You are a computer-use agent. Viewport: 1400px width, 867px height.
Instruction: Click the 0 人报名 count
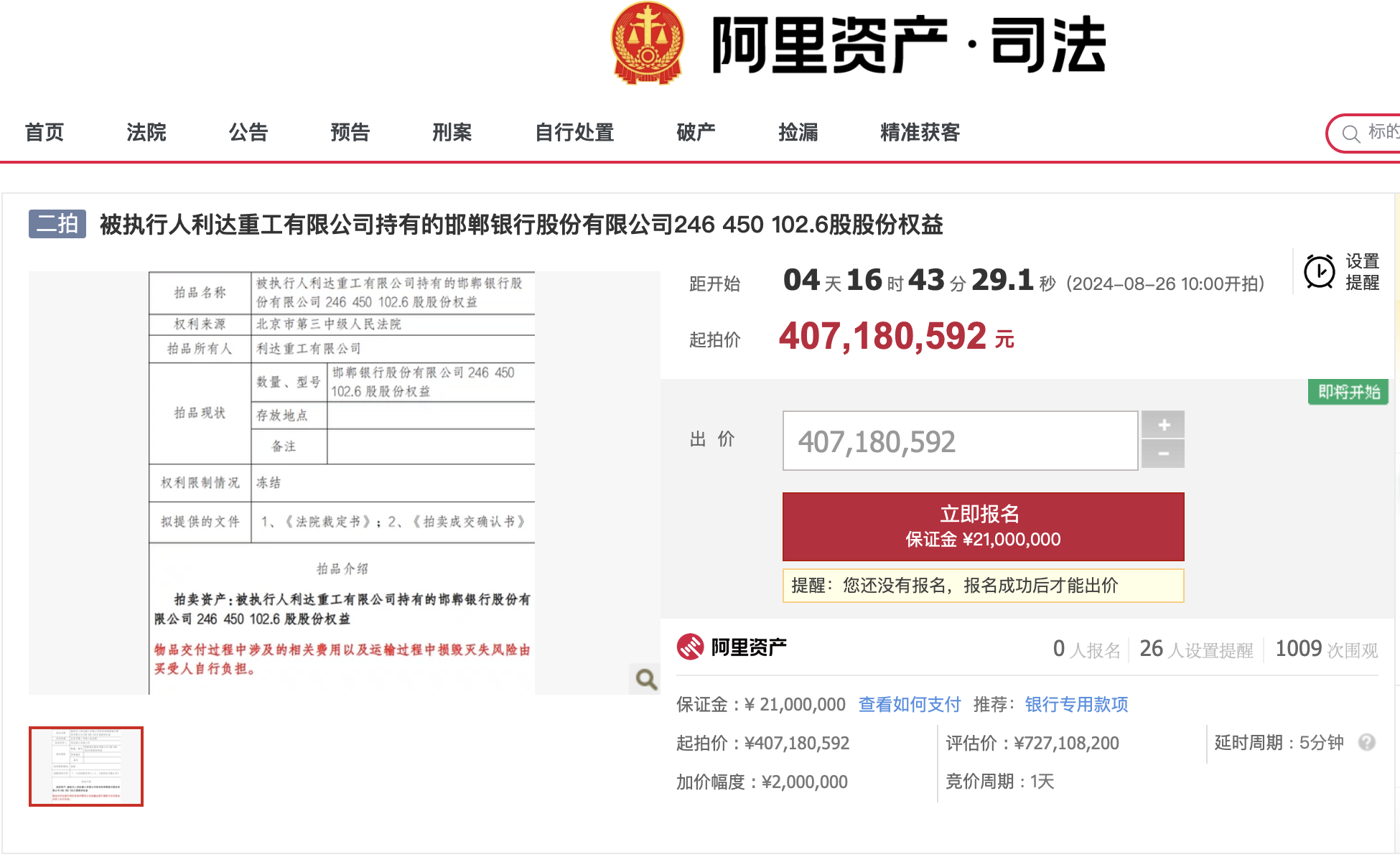(x=1086, y=649)
